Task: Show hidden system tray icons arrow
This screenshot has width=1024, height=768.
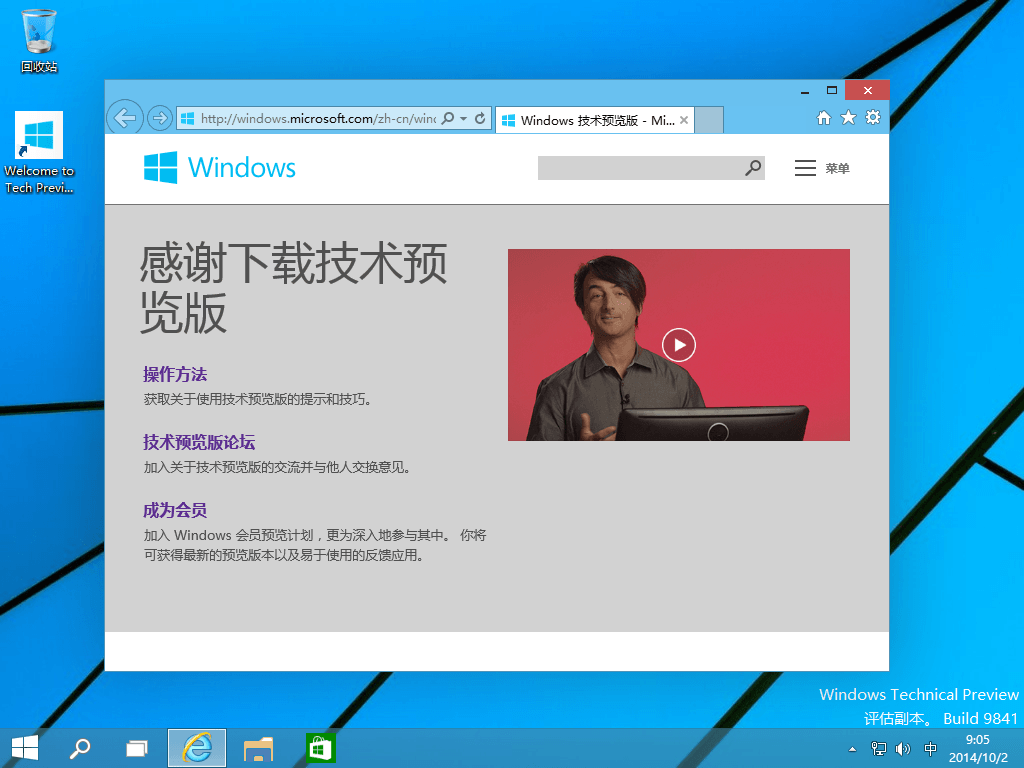Action: click(x=852, y=748)
